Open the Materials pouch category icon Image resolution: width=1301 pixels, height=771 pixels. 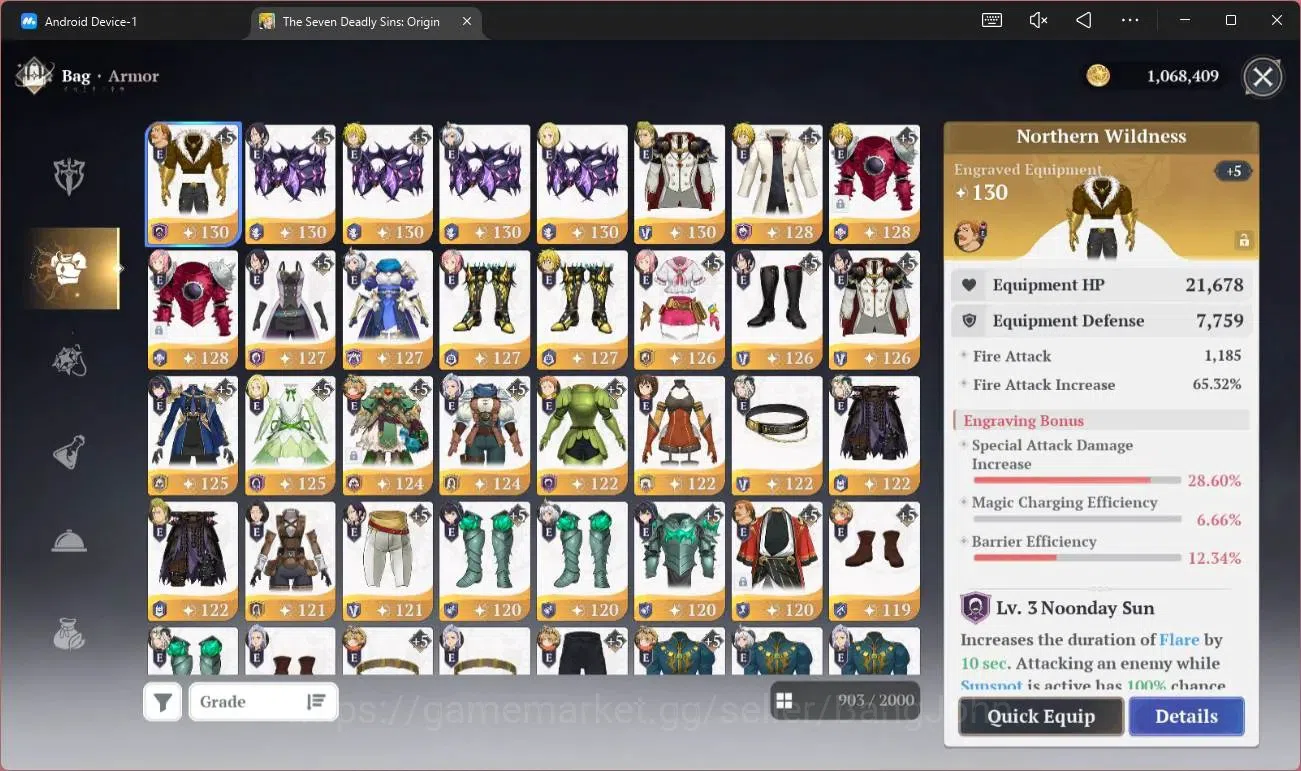pos(69,633)
